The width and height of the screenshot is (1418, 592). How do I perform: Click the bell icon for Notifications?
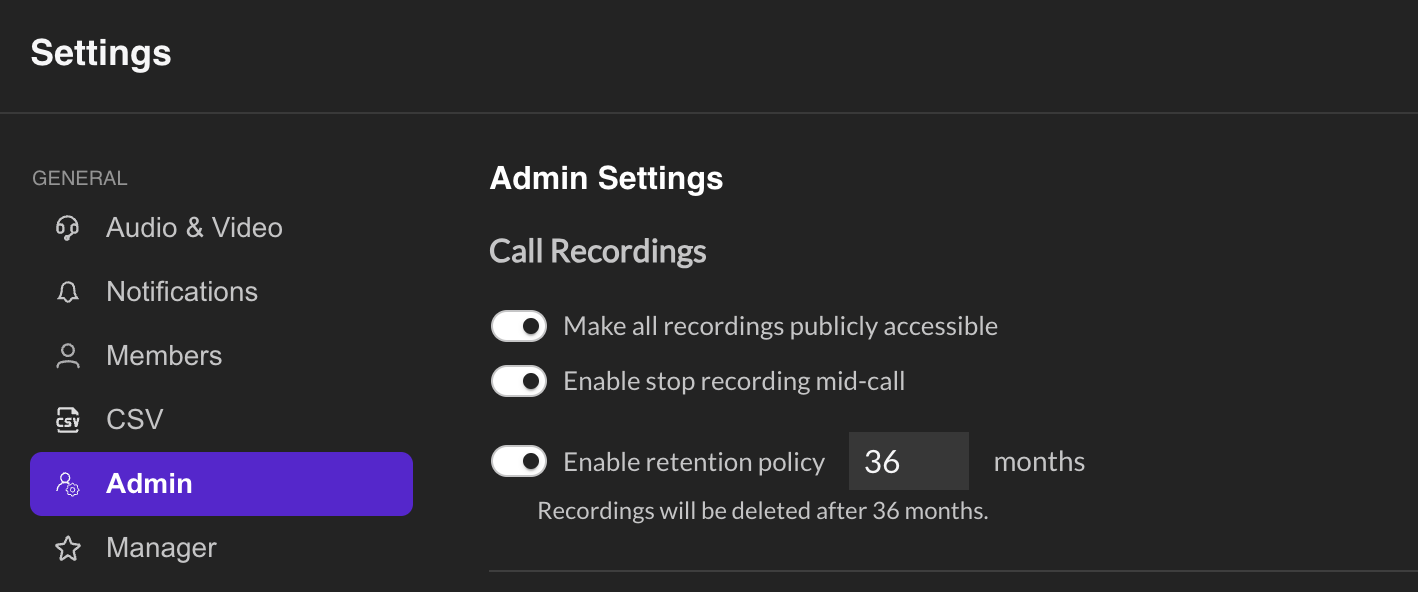(68, 292)
